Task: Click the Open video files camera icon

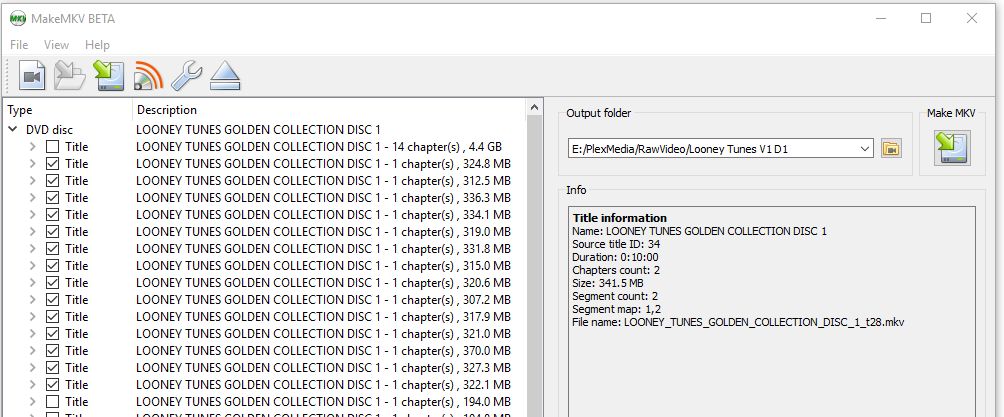Action: point(32,75)
